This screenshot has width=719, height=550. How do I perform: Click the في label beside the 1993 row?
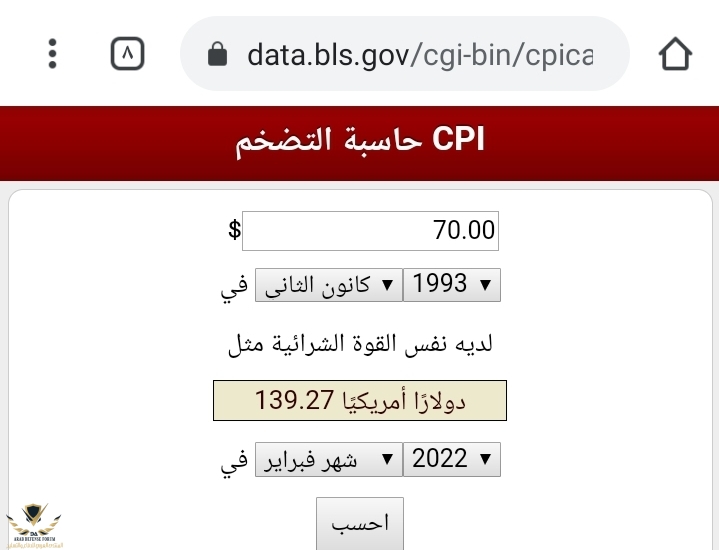point(235,286)
